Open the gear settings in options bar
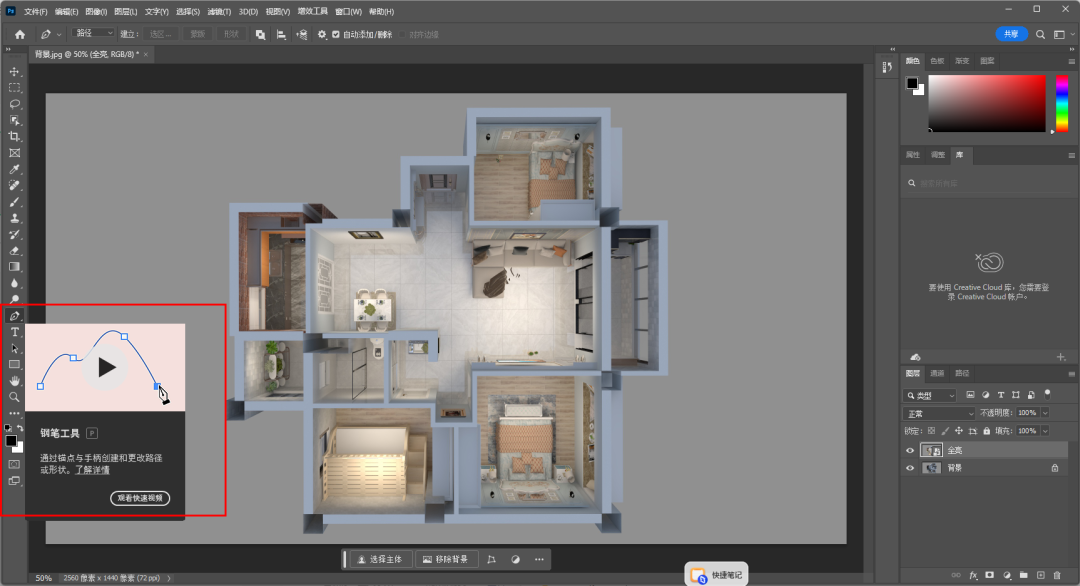 322,34
